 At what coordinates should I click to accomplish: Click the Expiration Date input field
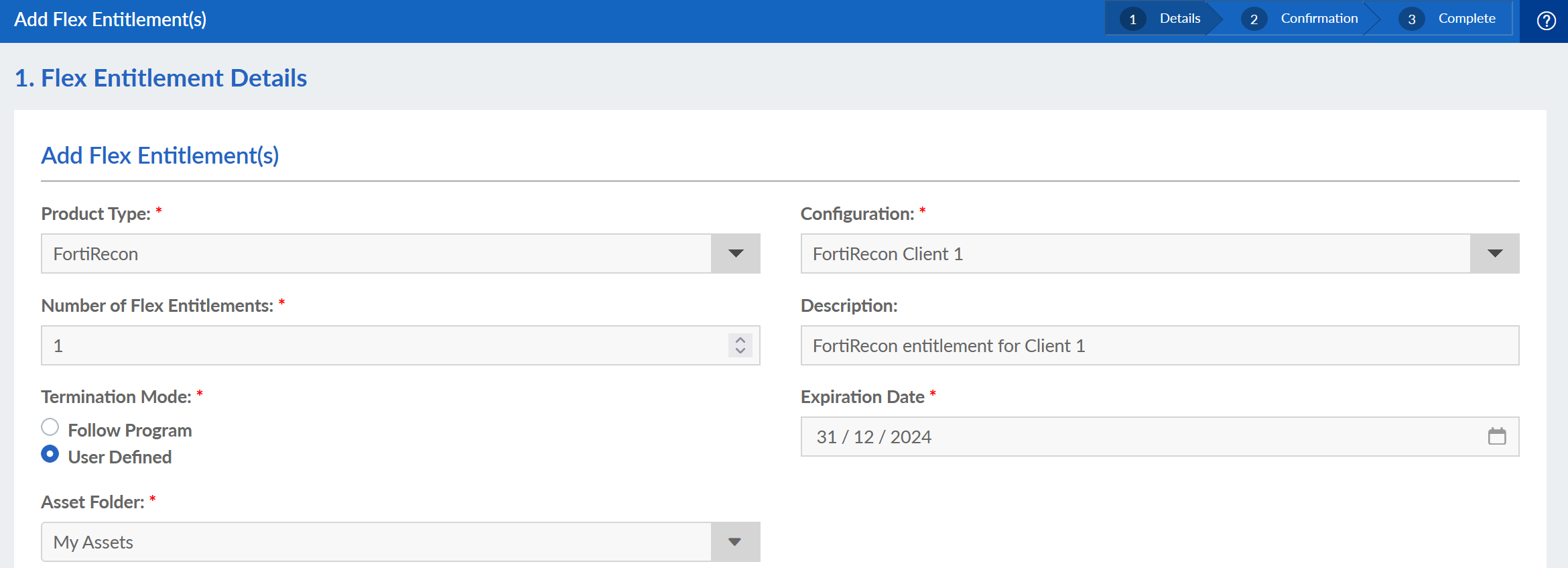1139,437
